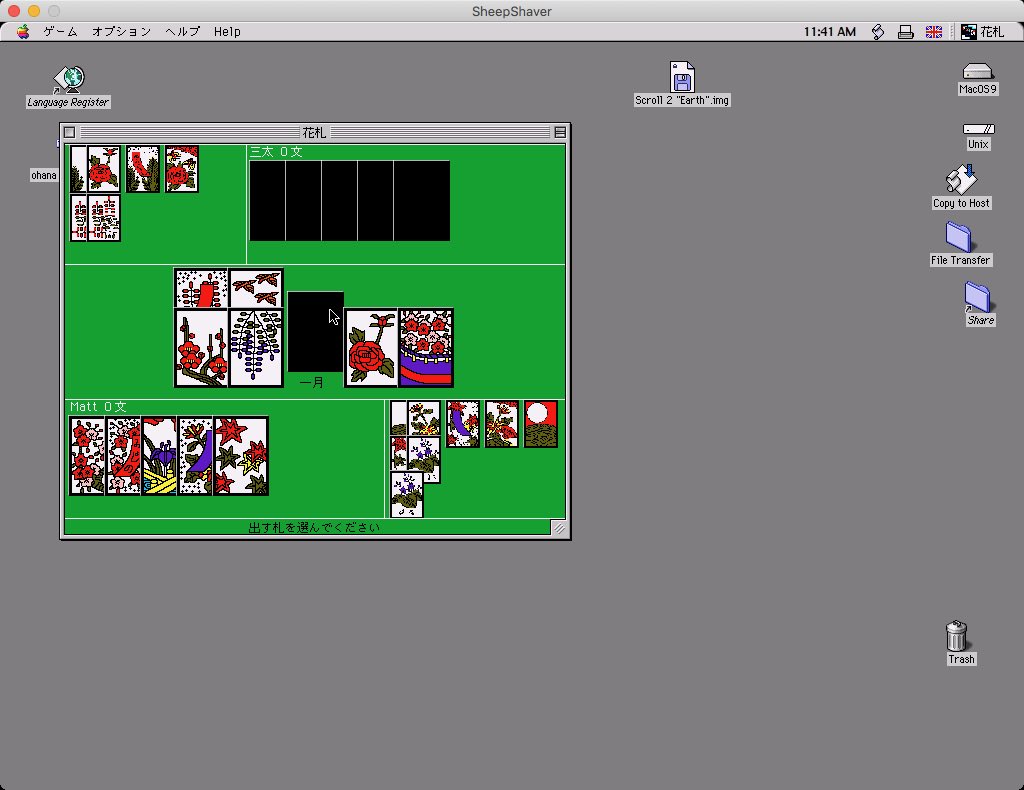The width and height of the screenshot is (1024, 790).
Task: Close the 花札 window
Action: point(70,133)
